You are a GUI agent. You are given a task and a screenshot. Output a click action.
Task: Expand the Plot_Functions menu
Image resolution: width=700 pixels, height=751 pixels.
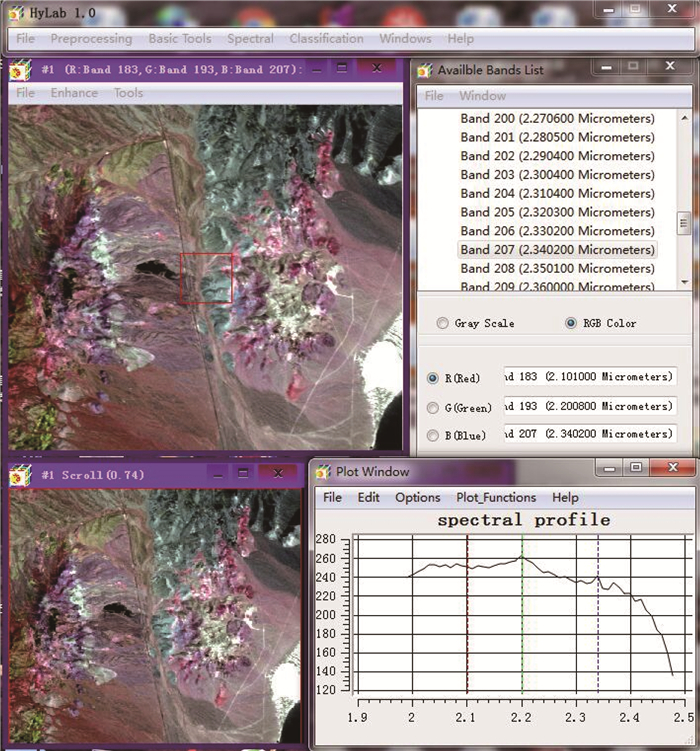tap(496, 497)
